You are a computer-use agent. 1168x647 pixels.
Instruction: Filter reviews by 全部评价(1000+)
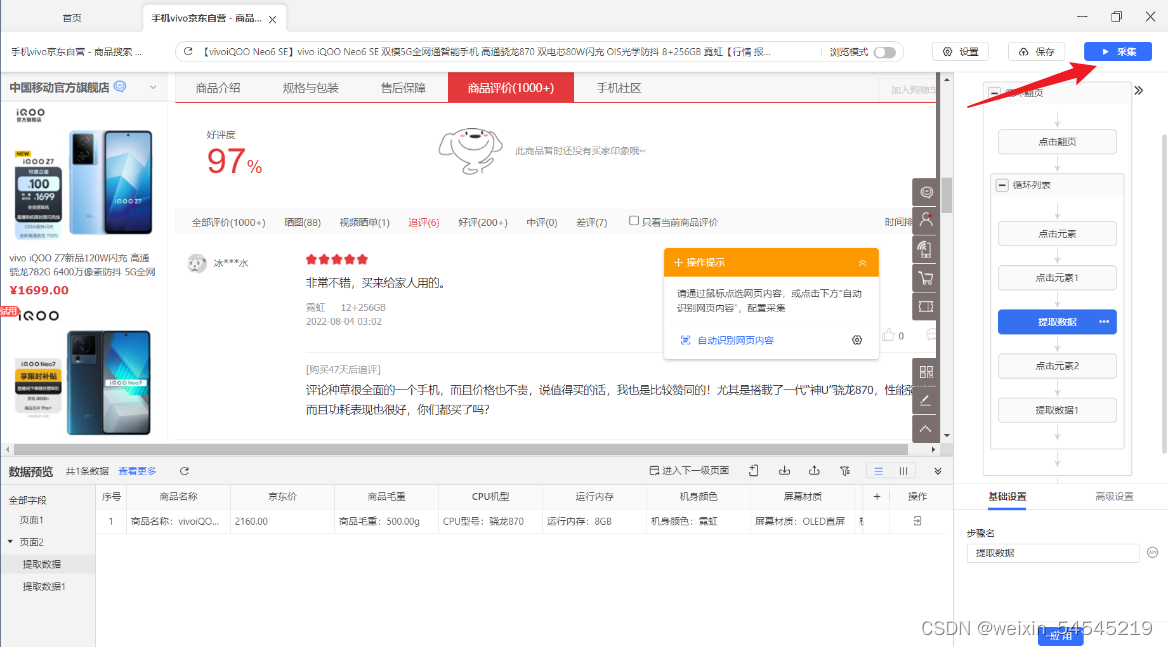click(x=228, y=223)
